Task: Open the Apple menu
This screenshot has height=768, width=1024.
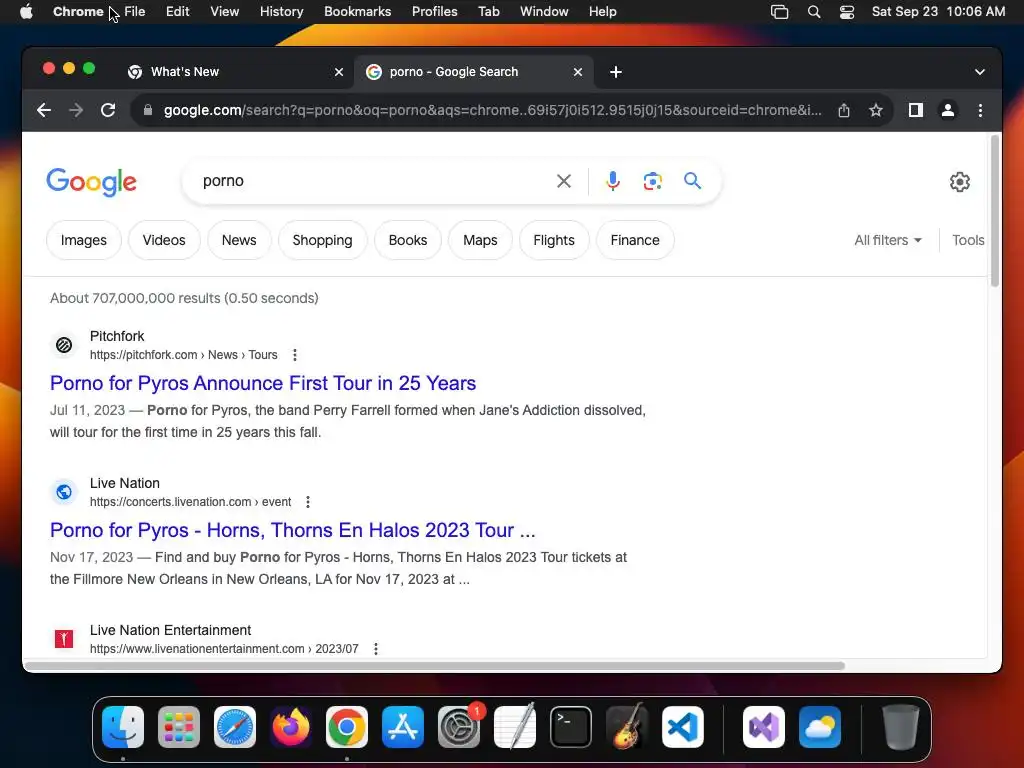Action: pos(26,12)
